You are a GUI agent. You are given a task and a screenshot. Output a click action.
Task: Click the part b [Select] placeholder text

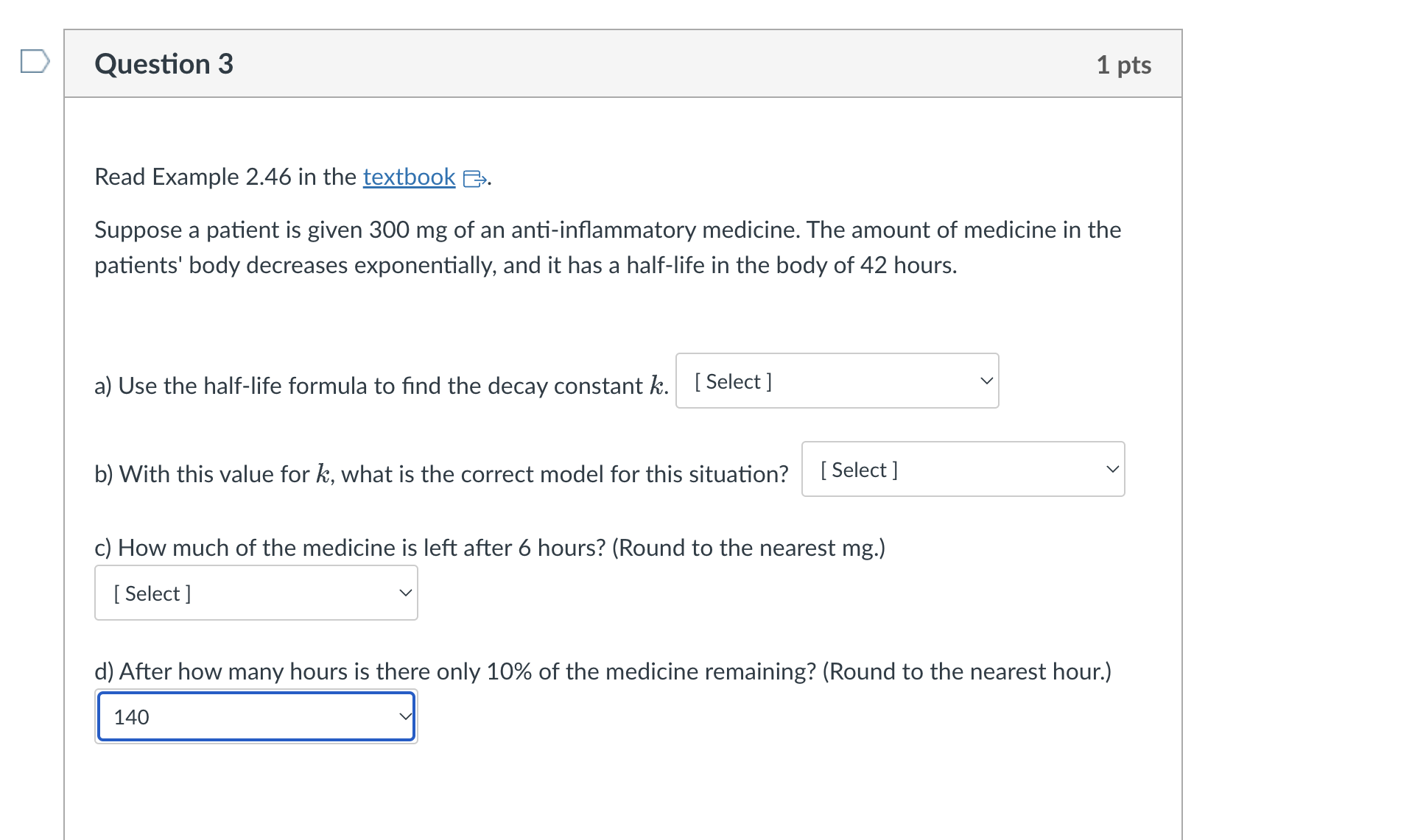point(858,469)
